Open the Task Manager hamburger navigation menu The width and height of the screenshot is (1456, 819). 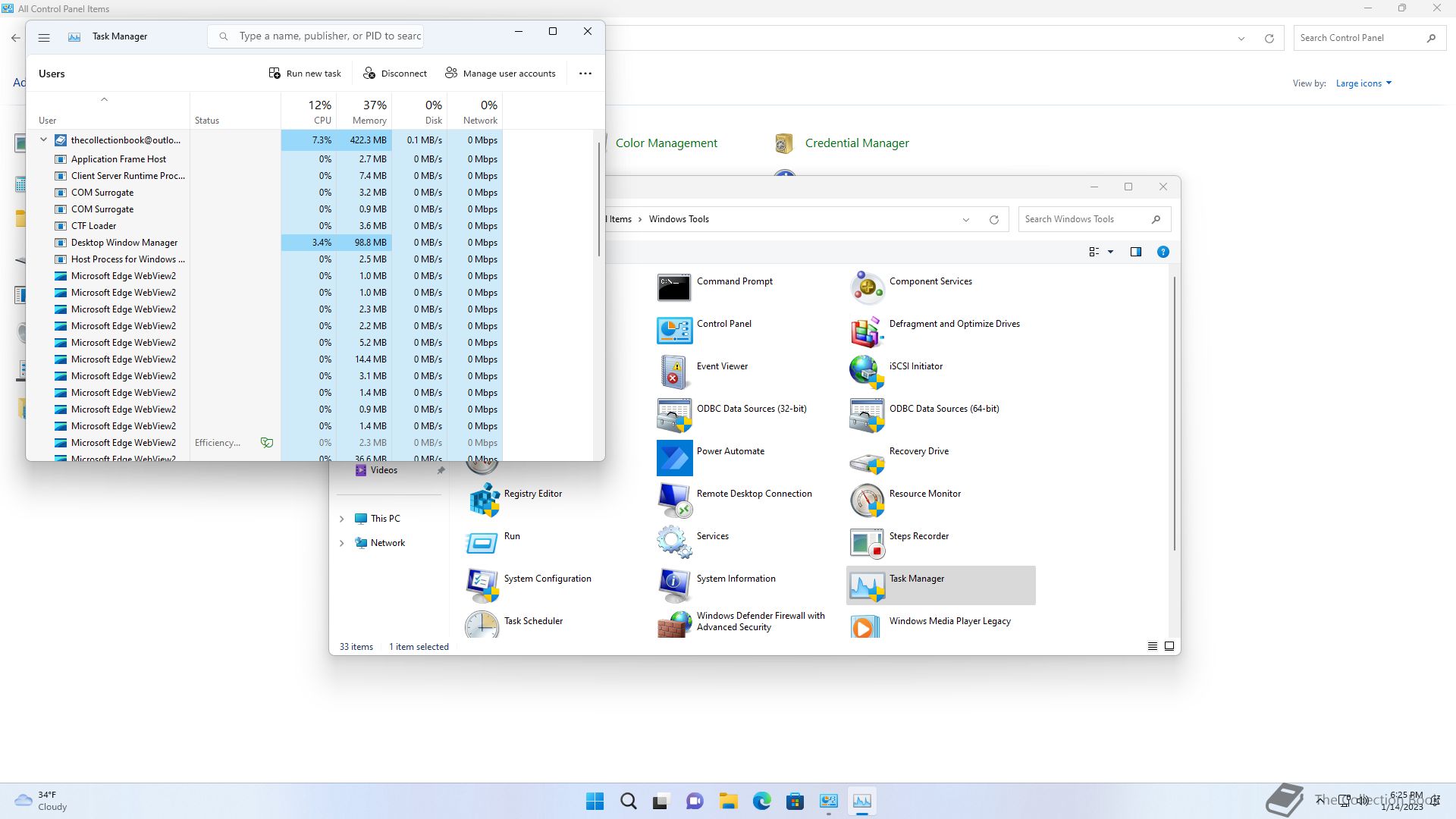(44, 37)
